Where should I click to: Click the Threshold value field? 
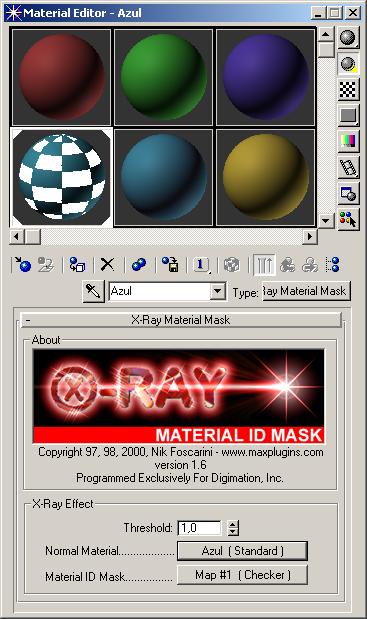click(x=199, y=528)
